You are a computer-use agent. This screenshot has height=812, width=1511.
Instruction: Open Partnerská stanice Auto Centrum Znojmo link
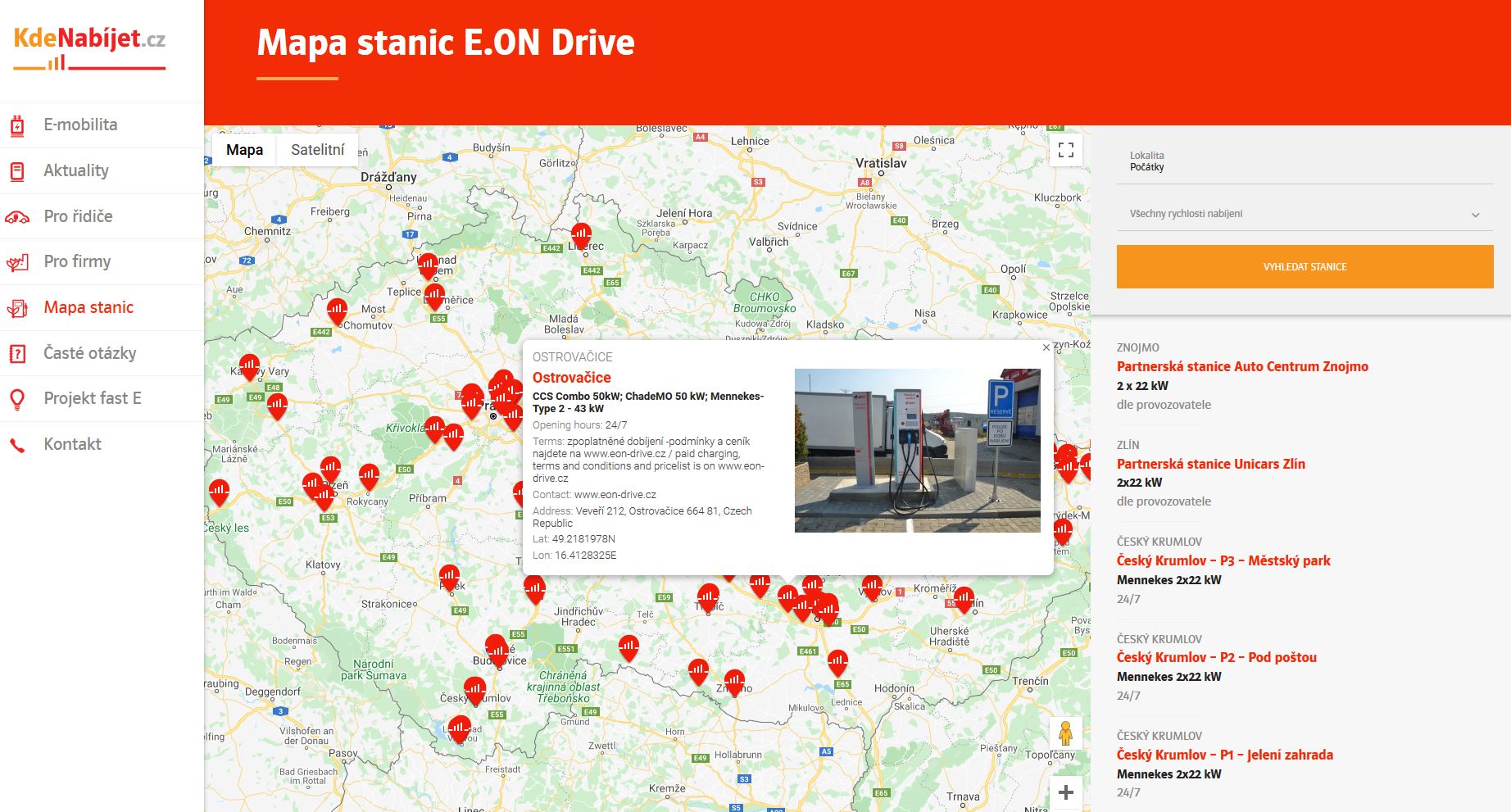[x=1242, y=366]
